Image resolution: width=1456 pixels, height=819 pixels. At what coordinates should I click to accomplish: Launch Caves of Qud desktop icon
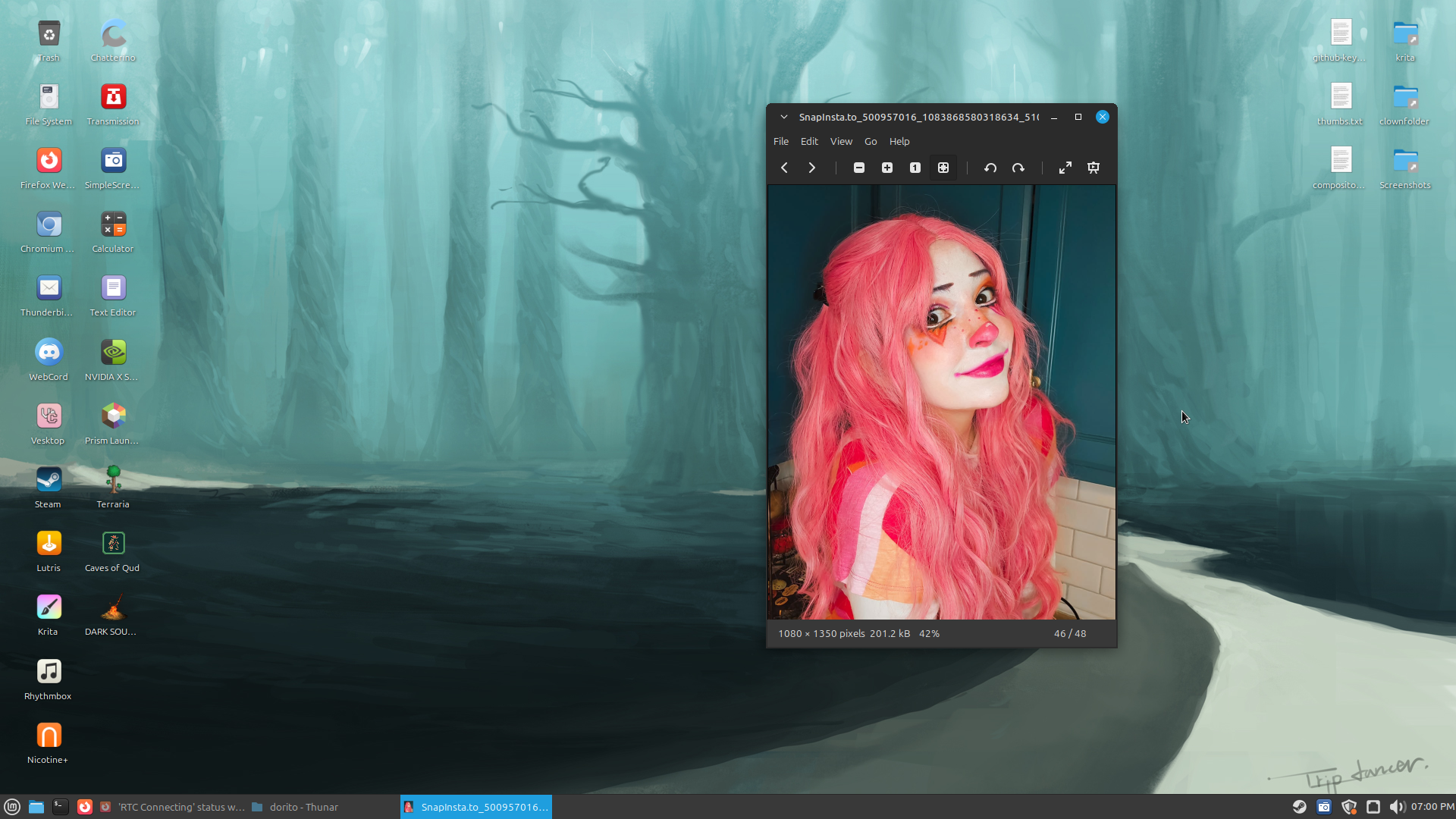point(113,551)
